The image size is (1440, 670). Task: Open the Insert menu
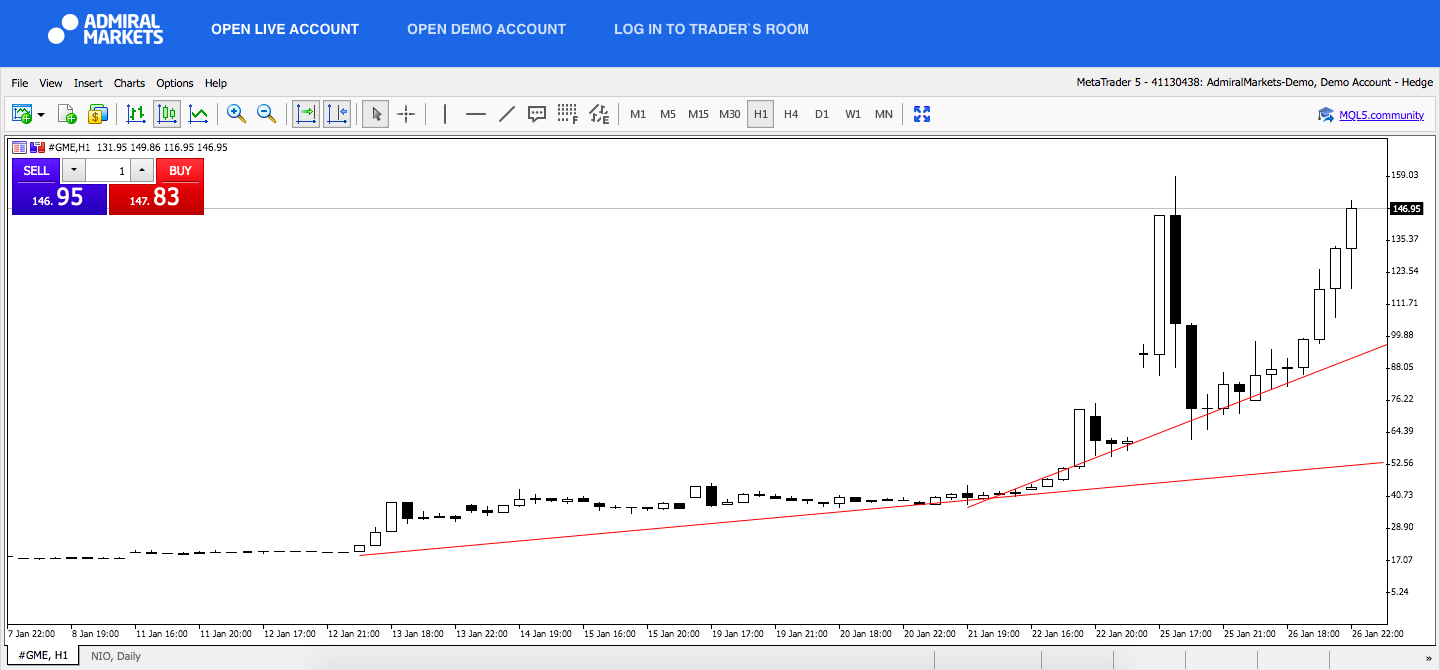click(x=88, y=83)
